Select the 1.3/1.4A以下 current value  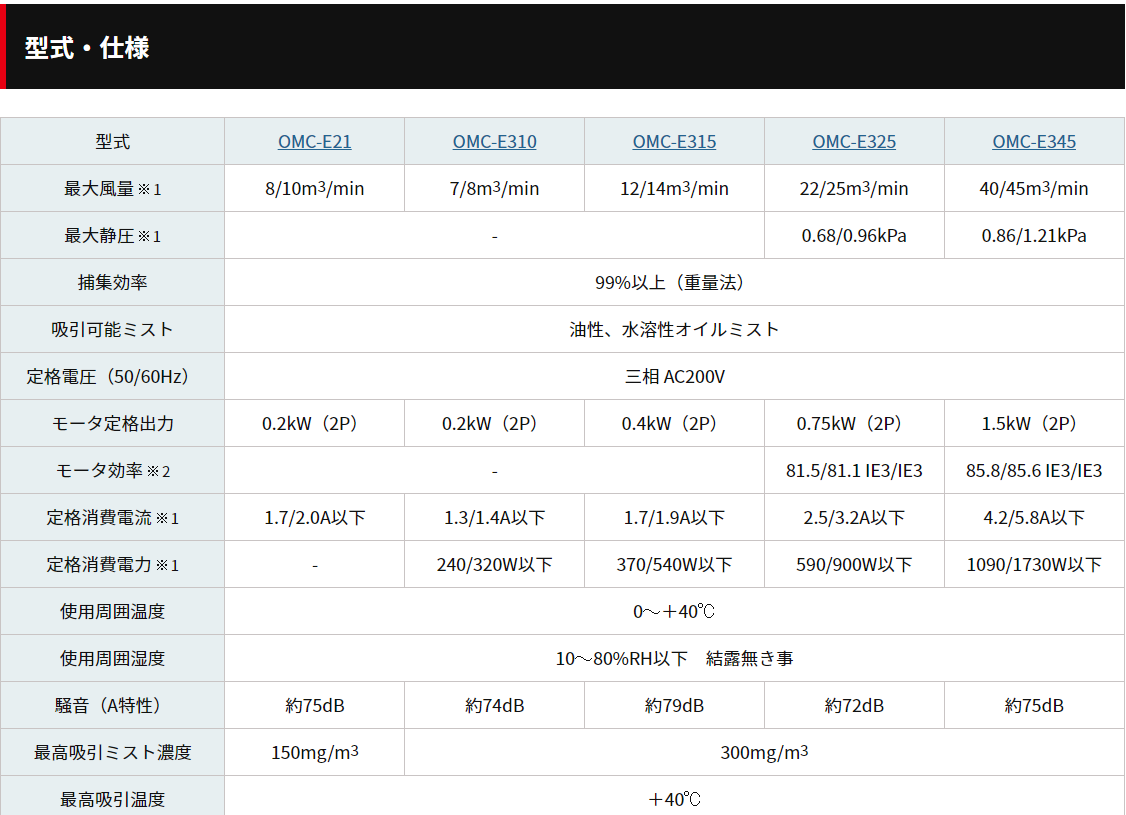tap(495, 518)
